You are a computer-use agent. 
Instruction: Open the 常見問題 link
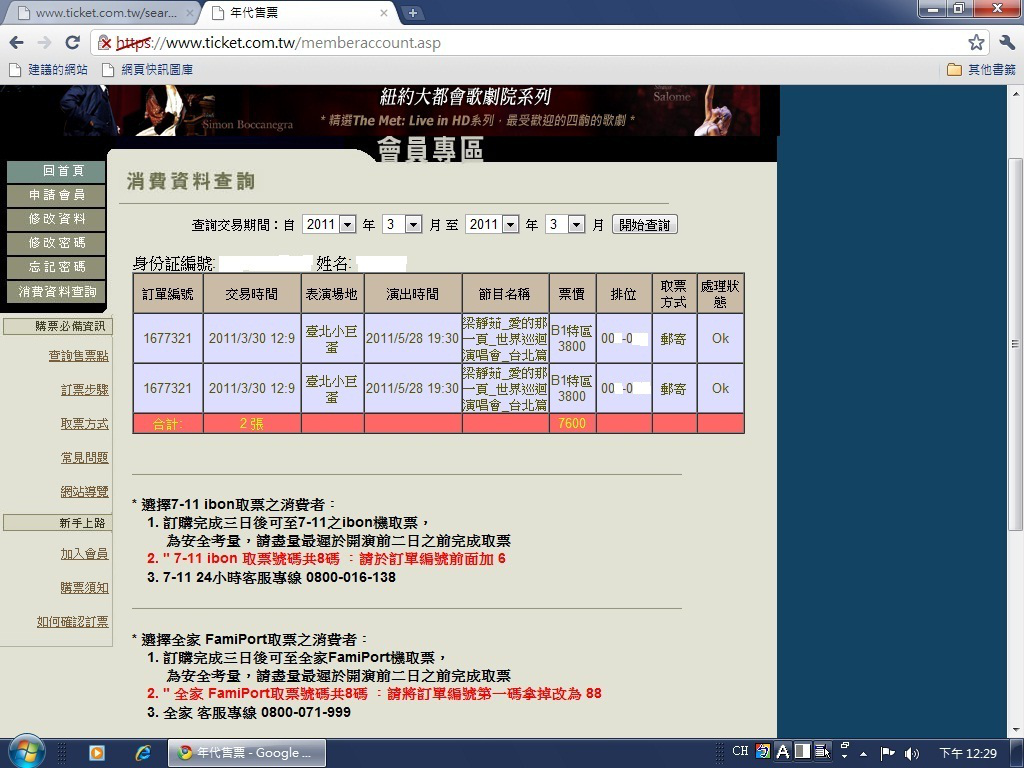(85, 458)
